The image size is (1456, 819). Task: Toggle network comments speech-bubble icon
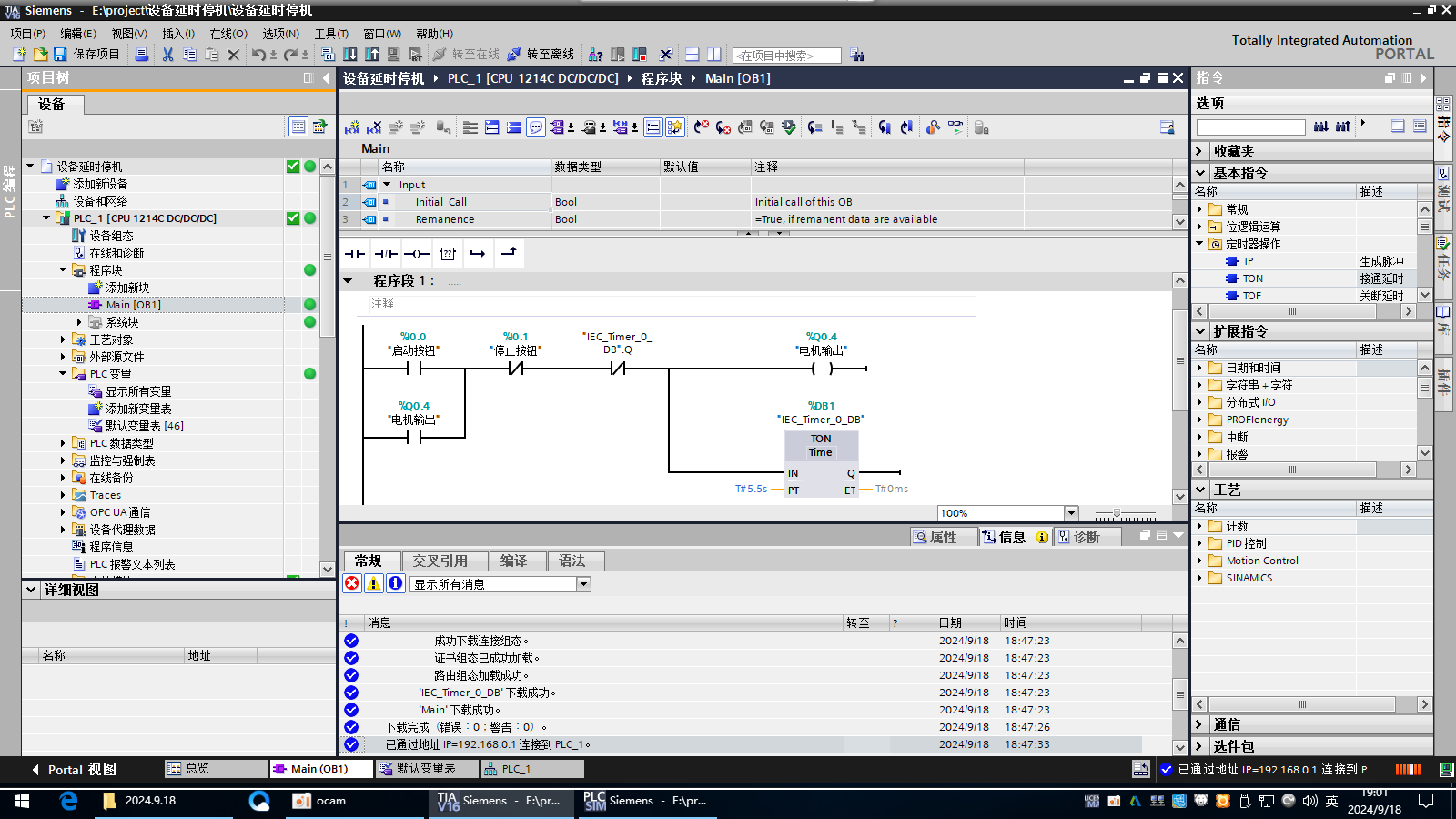tap(536, 127)
